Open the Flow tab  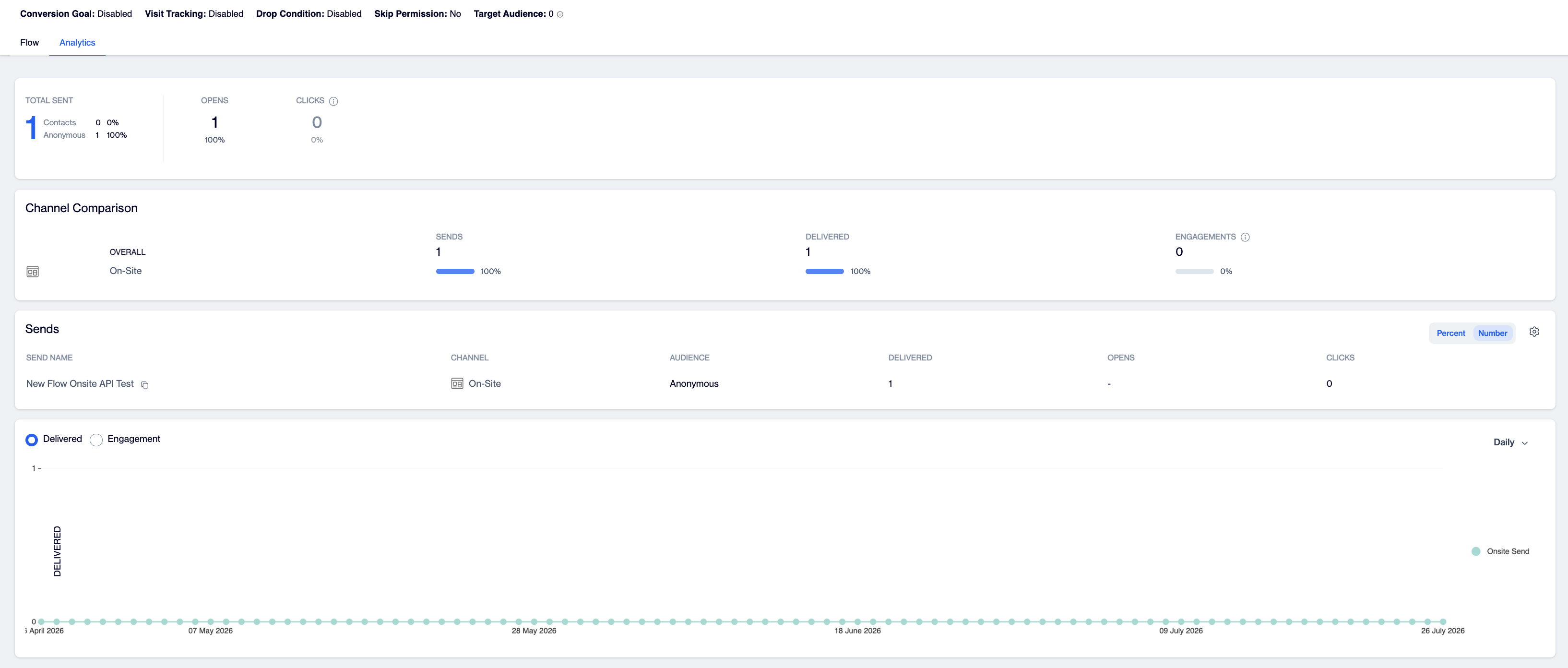coord(29,43)
